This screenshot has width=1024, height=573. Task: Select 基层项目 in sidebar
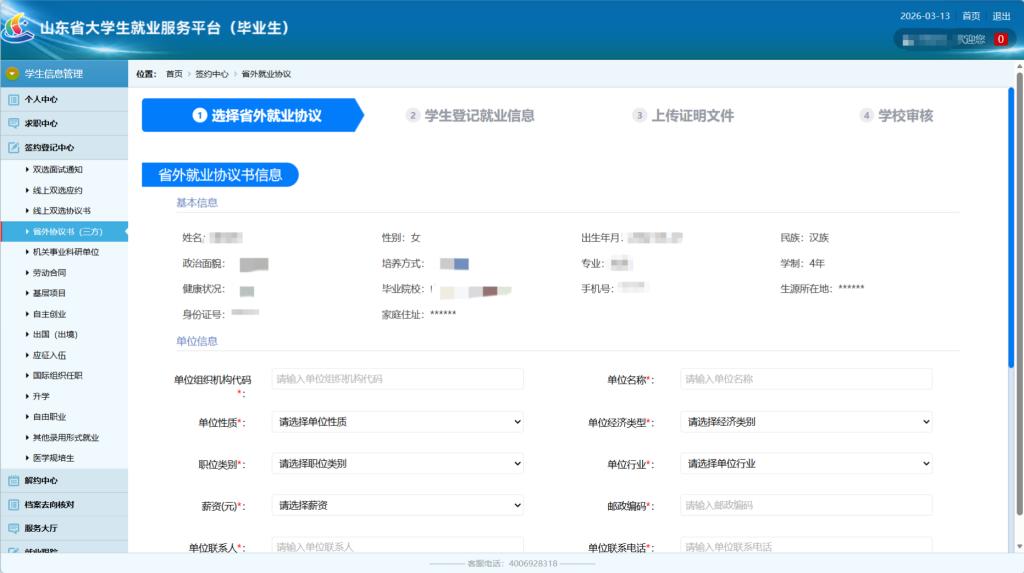coord(49,293)
